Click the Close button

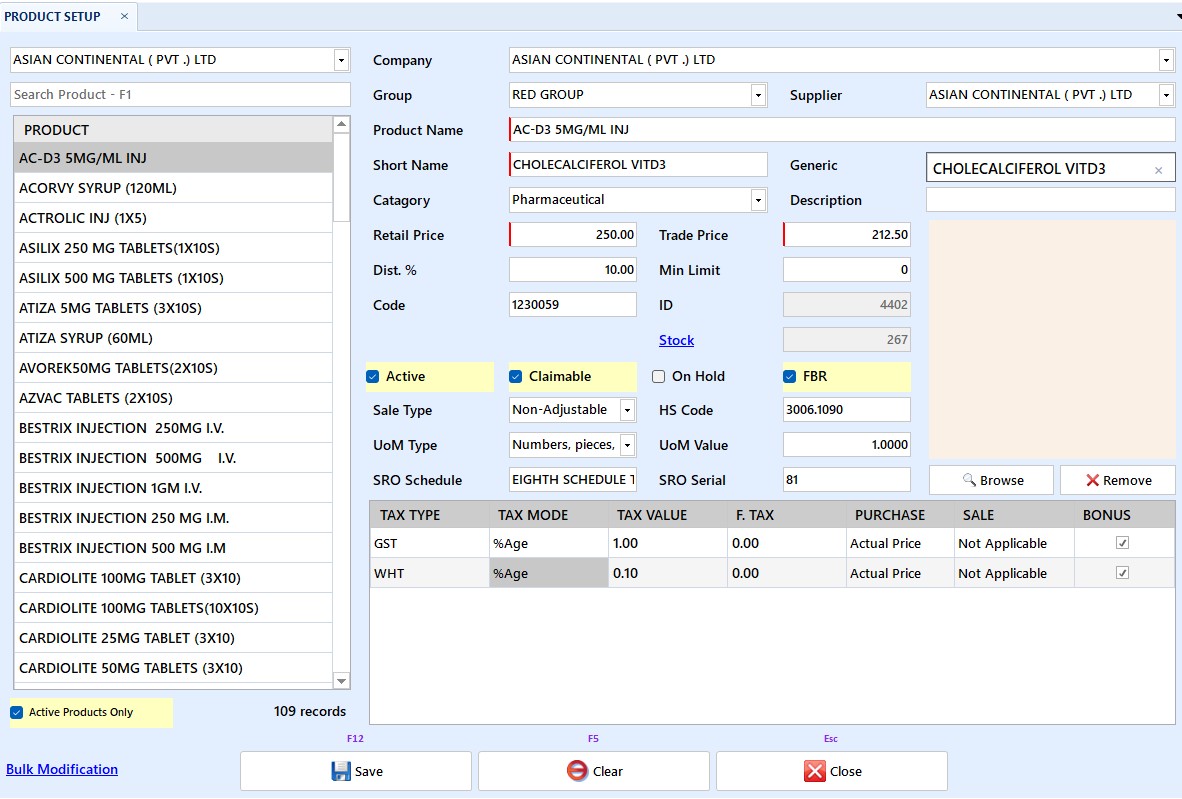(x=831, y=771)
